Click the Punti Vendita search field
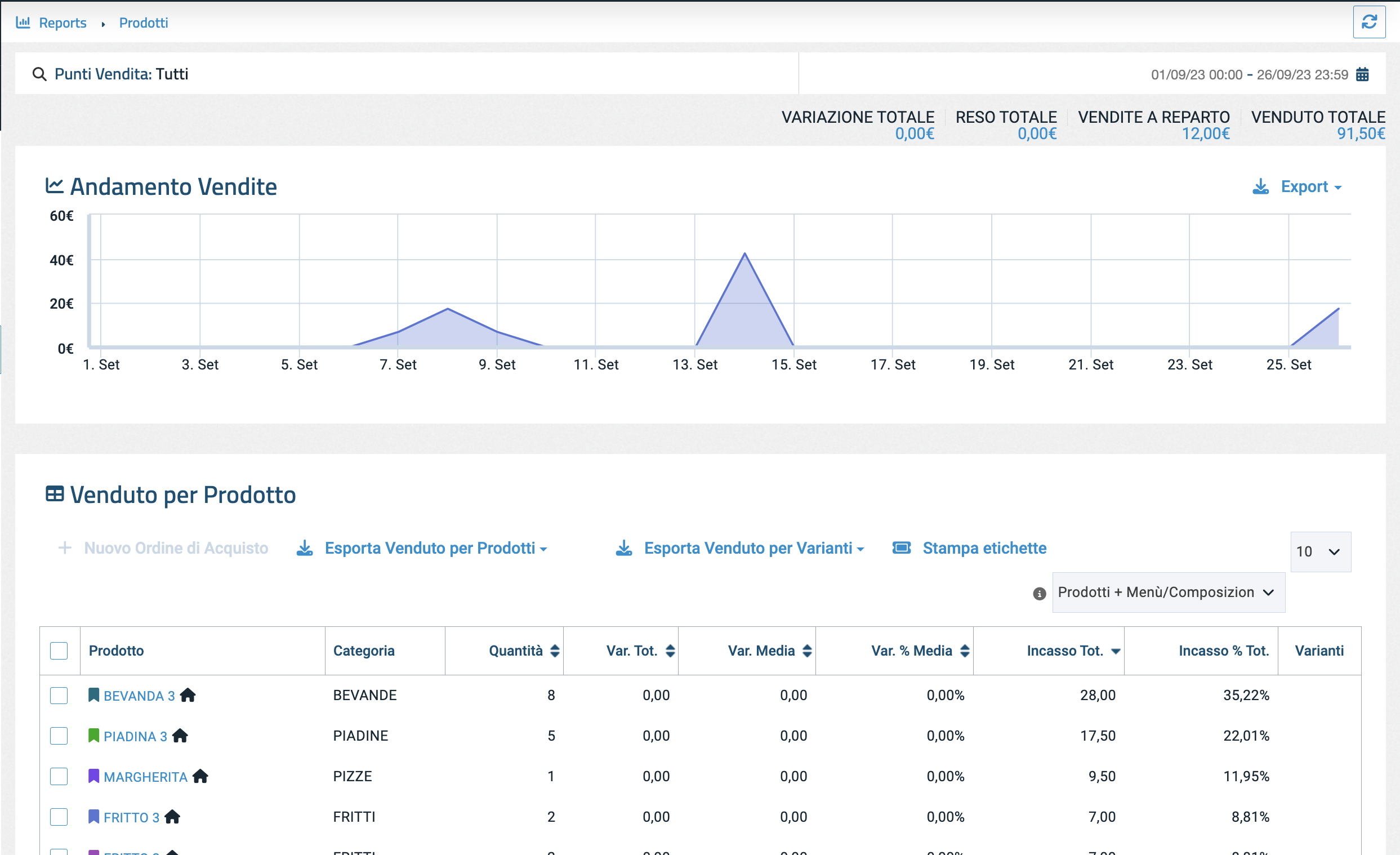This screenshot has height=855, width=1400. coord(398,74)
